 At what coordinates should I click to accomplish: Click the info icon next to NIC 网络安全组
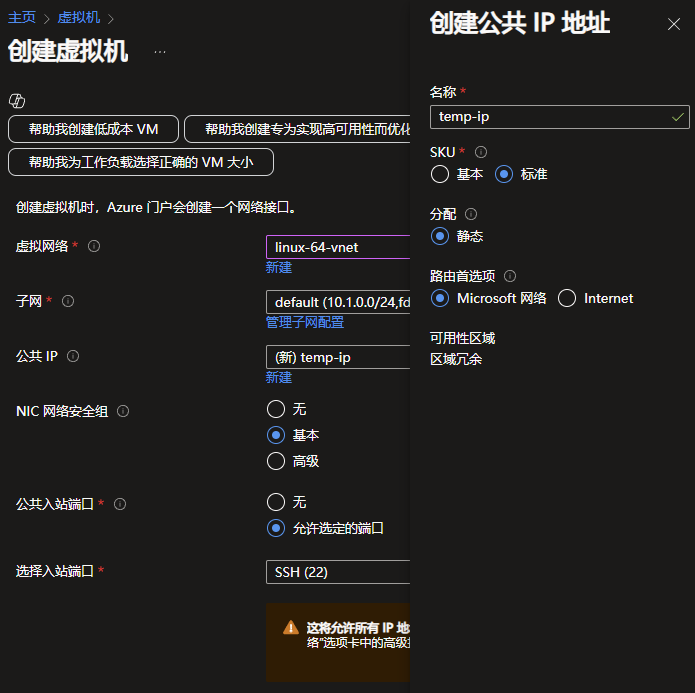(x=123, y=411)
